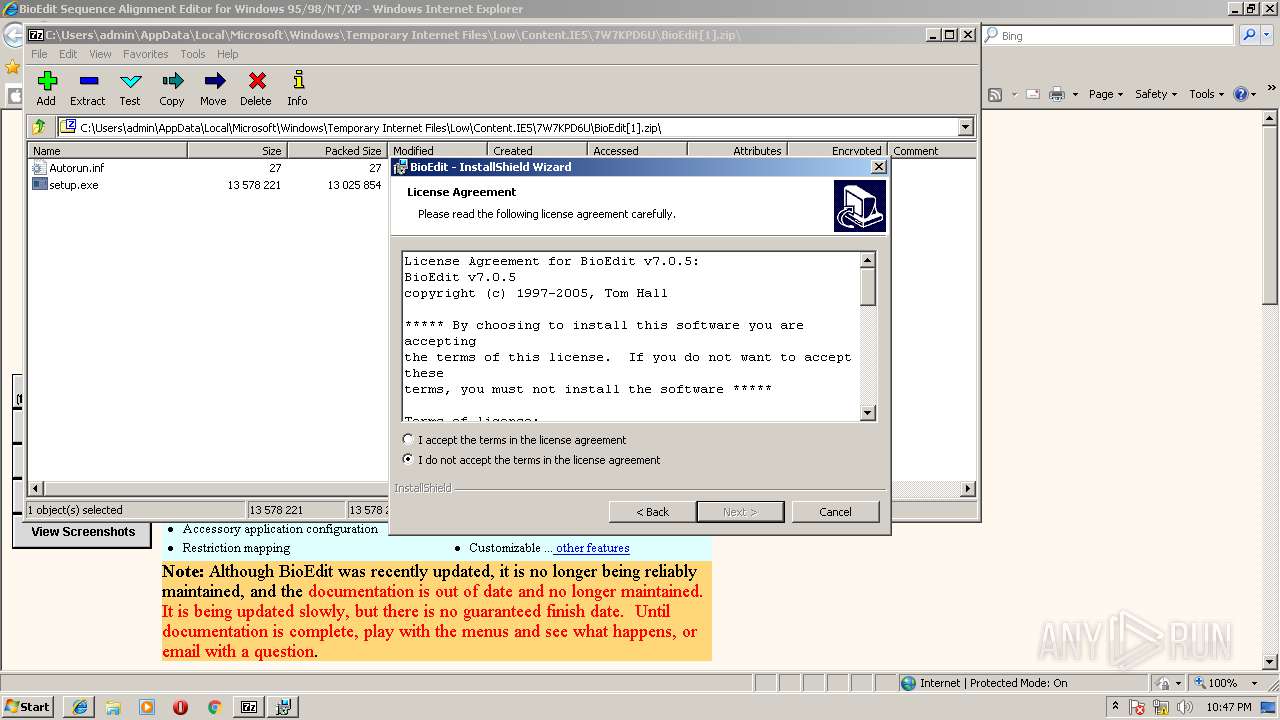Click the taskbar clock showing 10:47 PM
Image resolution: width=1280 pixels, height=720 pixels.
coord(1229,707)
